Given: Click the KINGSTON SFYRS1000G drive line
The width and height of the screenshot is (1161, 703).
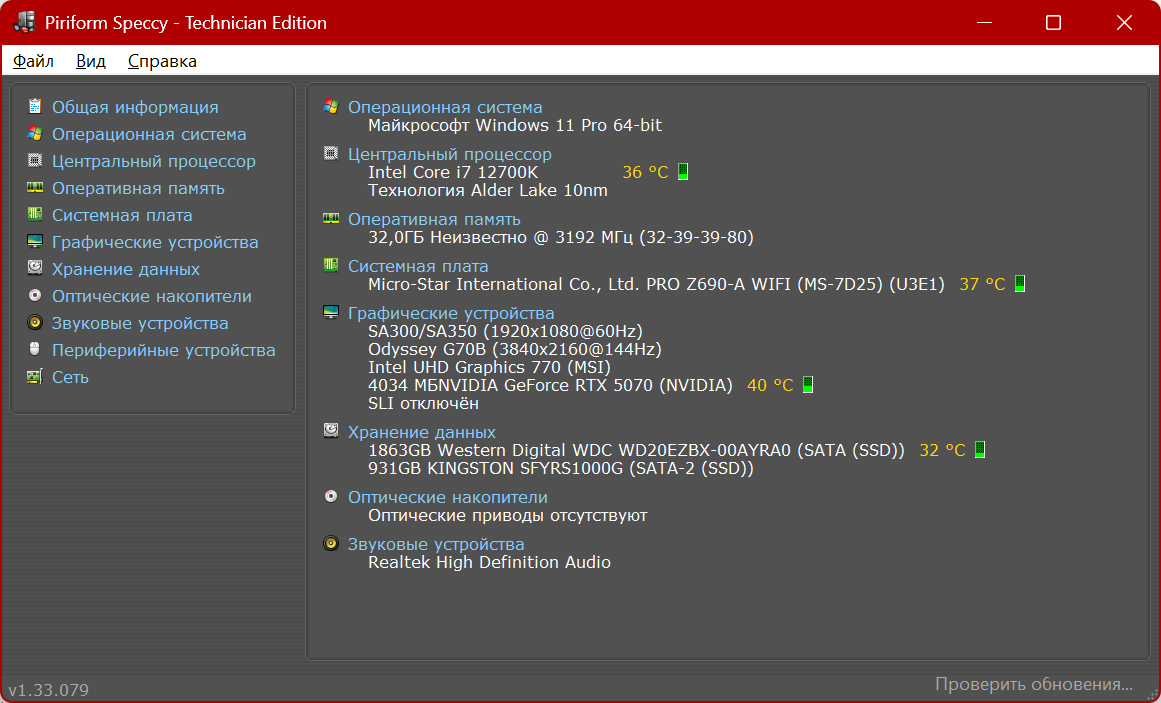Looking at the screenshot, I should (561, 468).
